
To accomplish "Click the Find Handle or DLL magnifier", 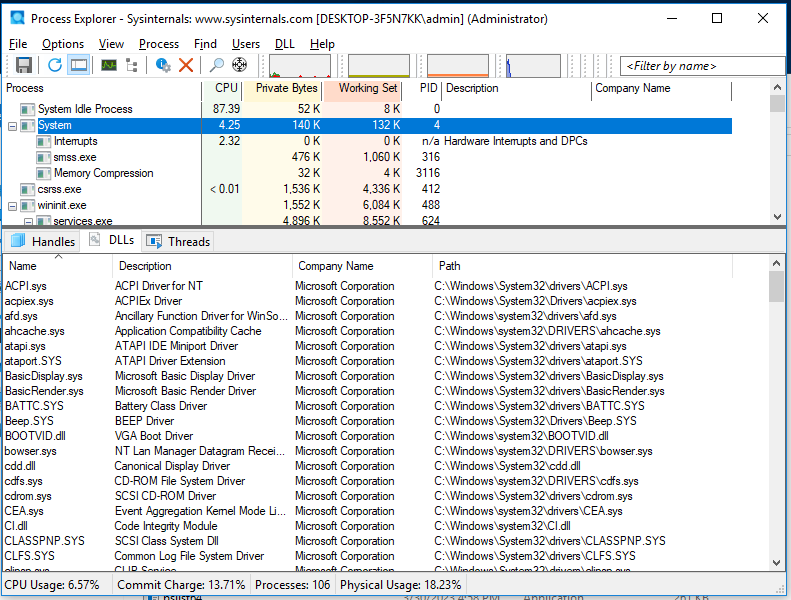I will (216, 65).
